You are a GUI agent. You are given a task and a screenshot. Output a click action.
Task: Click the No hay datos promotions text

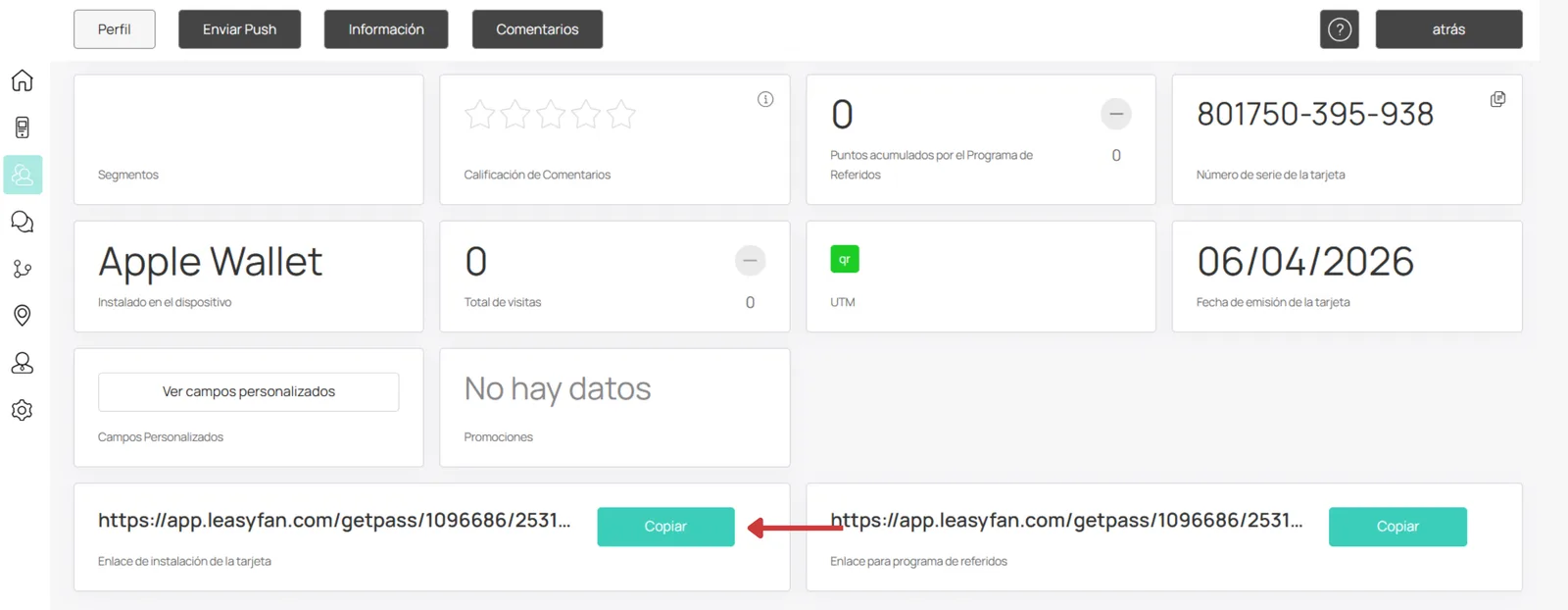point(558,389)
